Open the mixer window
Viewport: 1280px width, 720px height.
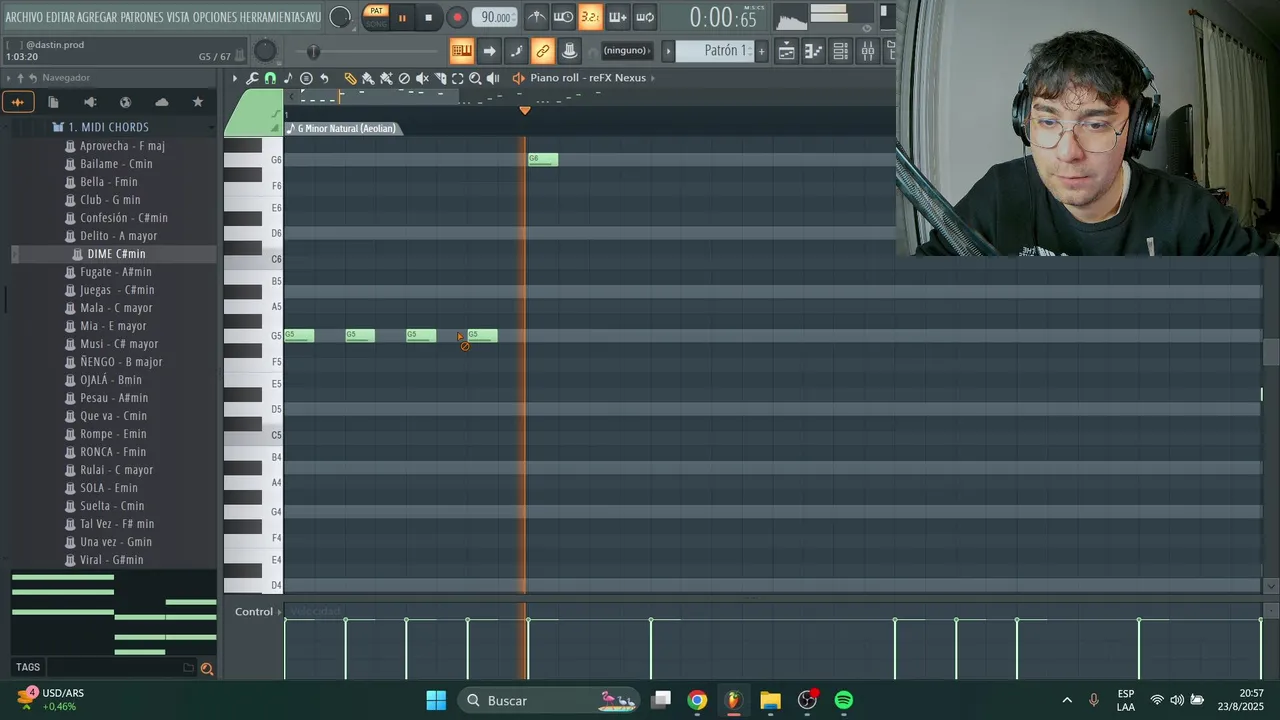tap(868, 51)
